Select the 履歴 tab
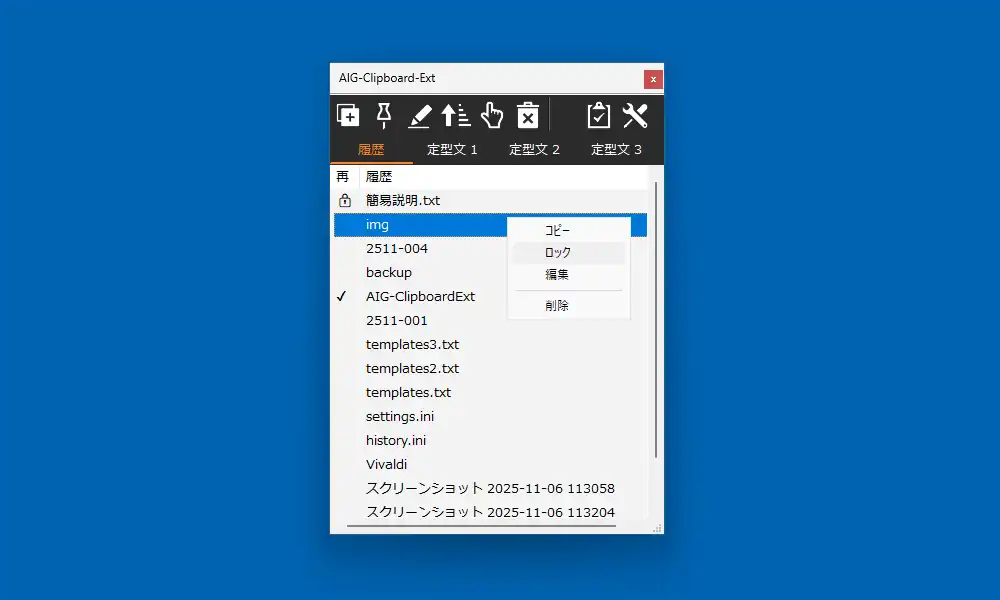1000x600 pixels. click(370, 148)
